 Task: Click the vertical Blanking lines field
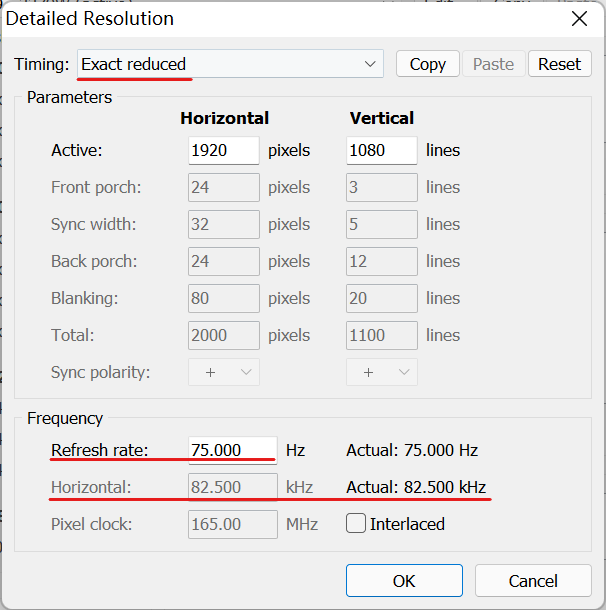pyautogui.click(x=382, y=299)
